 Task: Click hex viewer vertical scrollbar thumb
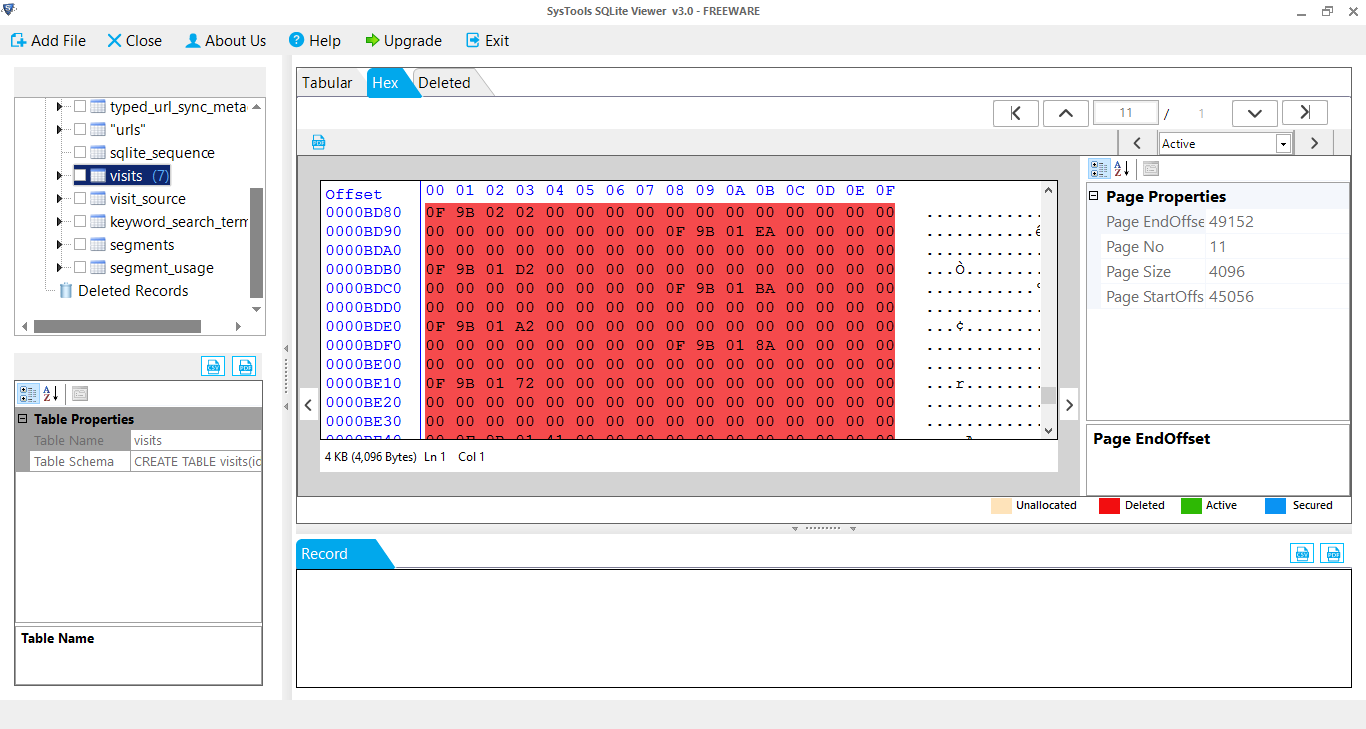pyautogui.click(x=1048, y=396)
